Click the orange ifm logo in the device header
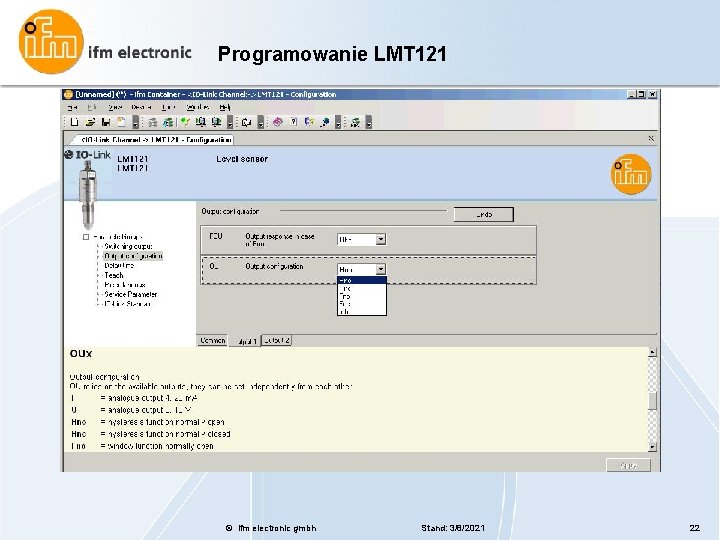 point(631,174)
